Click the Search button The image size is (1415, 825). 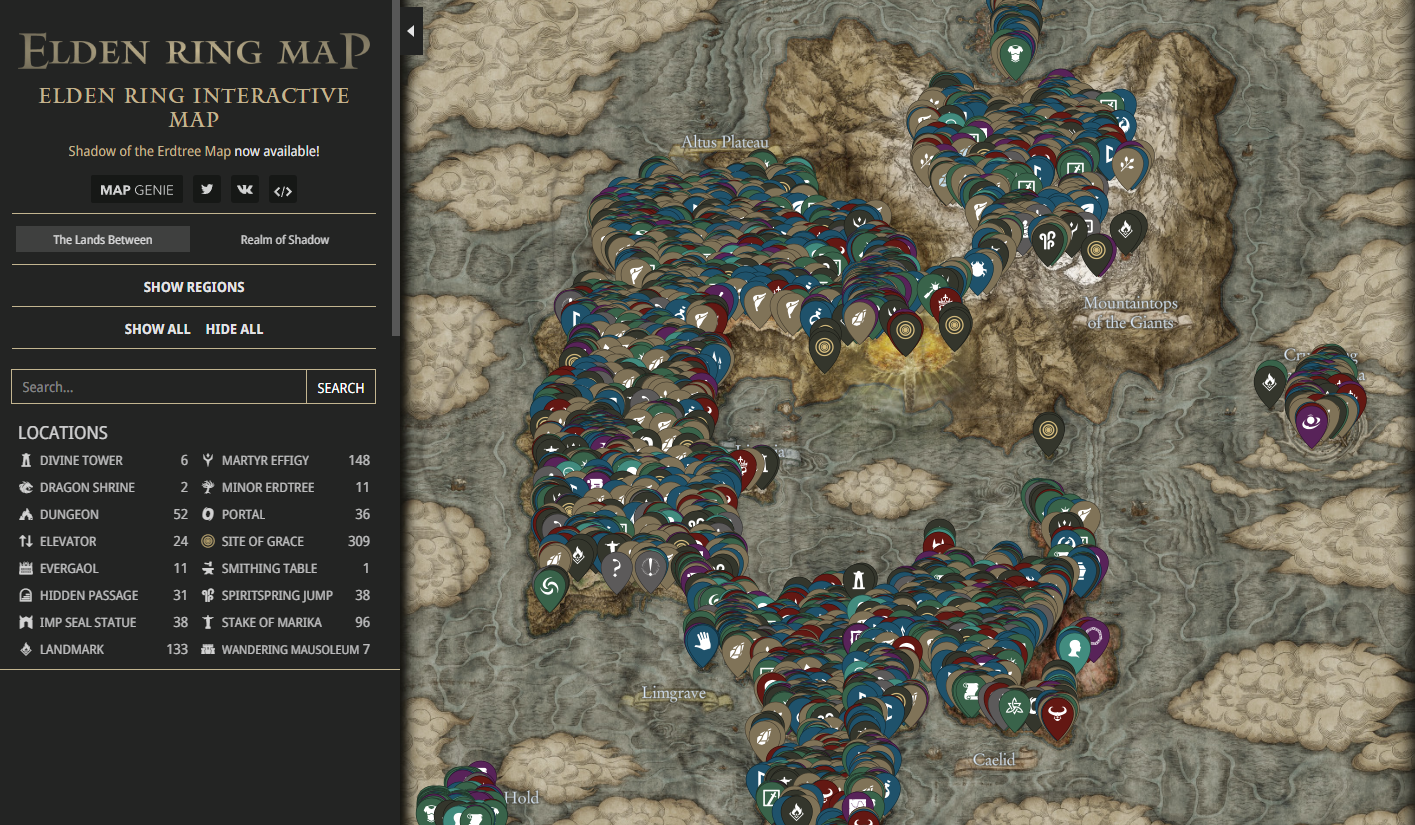(341, 387)
